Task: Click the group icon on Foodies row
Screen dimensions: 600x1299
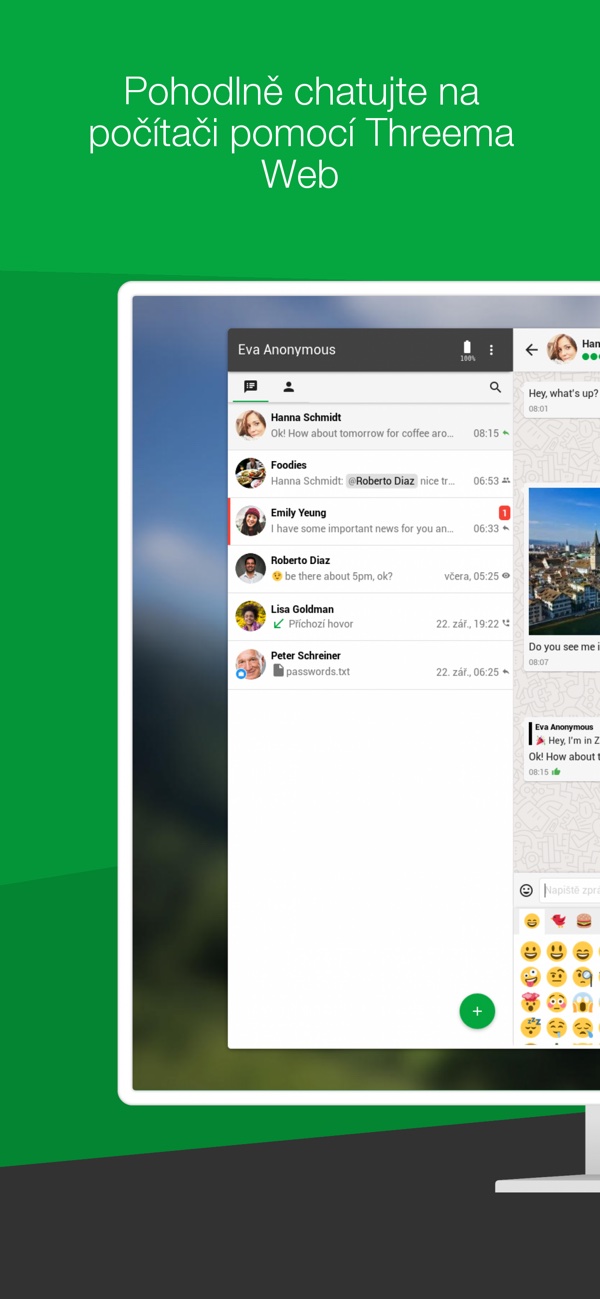Action: [506, 481]
